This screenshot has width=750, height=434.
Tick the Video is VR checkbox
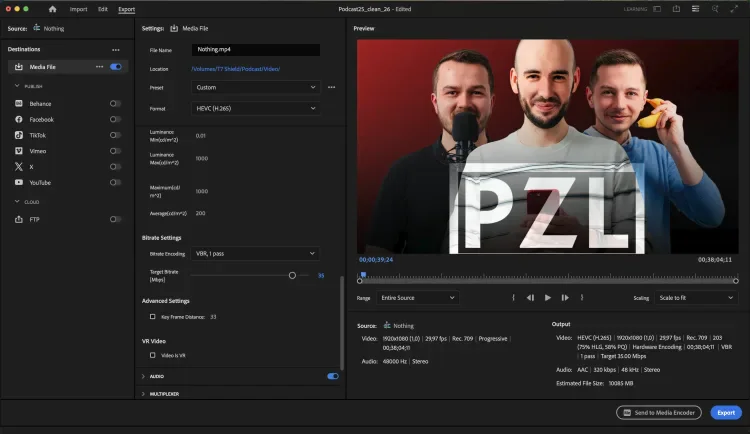pyautogui.click(x=152, y=354)
